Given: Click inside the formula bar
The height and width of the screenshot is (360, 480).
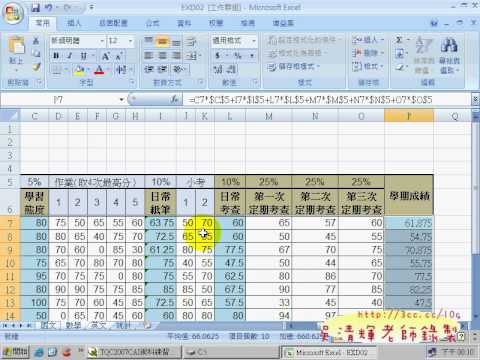Looking at the screenshot, I should [x=327, y=99].
